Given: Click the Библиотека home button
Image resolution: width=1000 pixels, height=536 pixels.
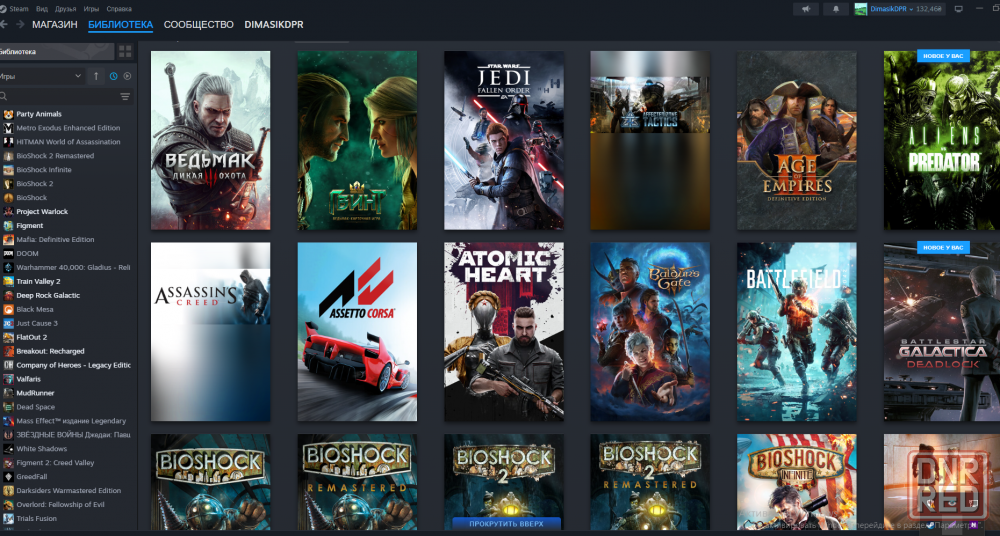Looking at the screenshot, I should (57, 52).
